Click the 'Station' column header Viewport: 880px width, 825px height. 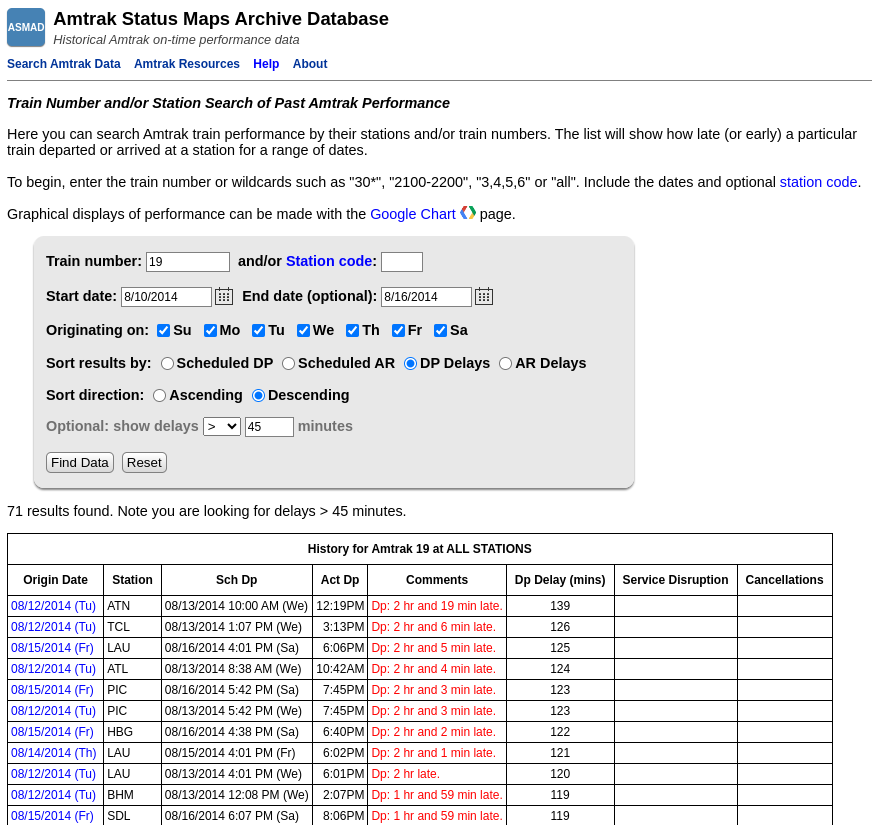132,580
